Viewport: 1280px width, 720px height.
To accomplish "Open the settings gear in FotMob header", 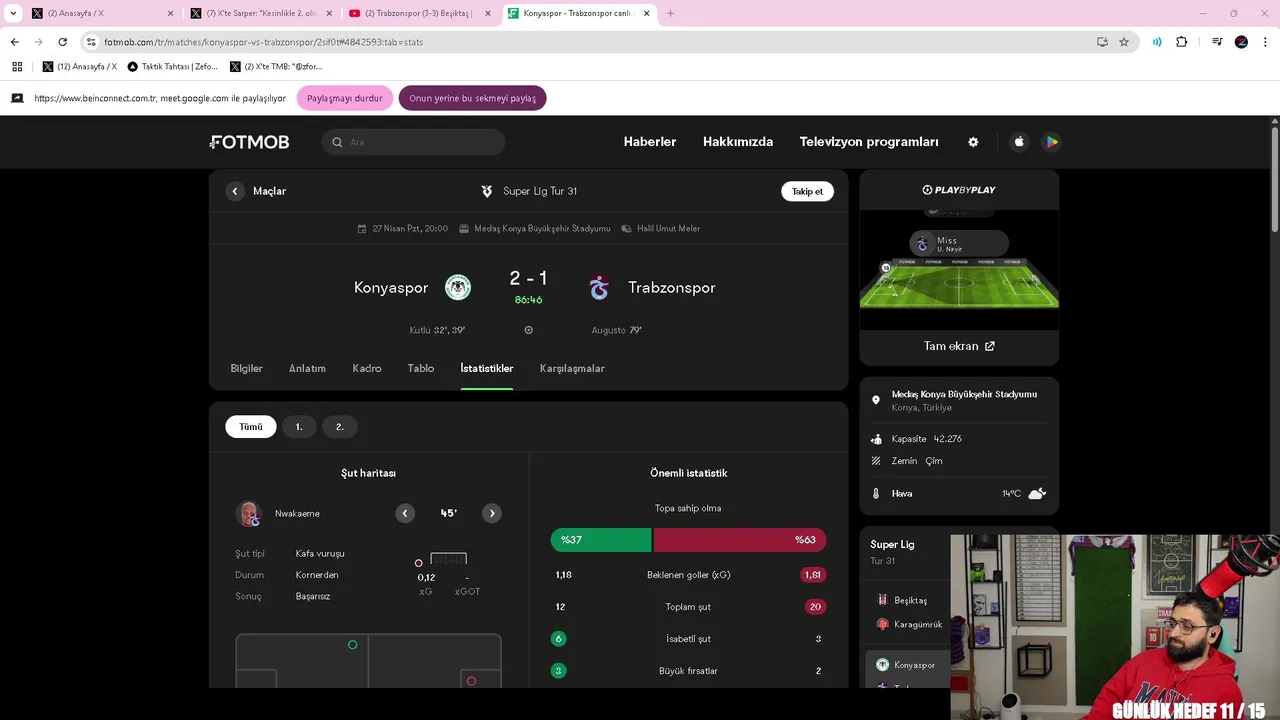I will coord(973,142).
